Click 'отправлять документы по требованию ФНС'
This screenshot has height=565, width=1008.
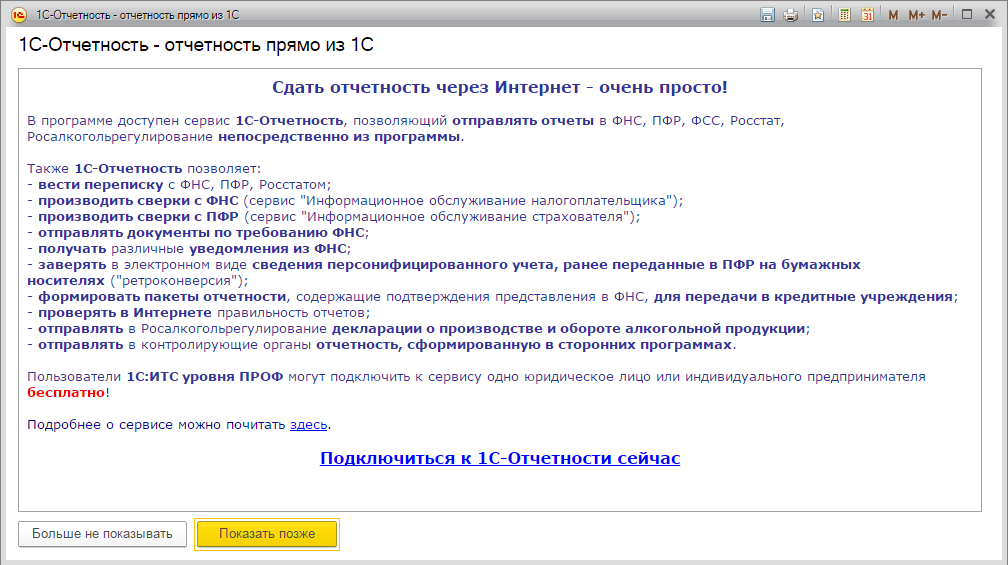(x=201, y=233)
